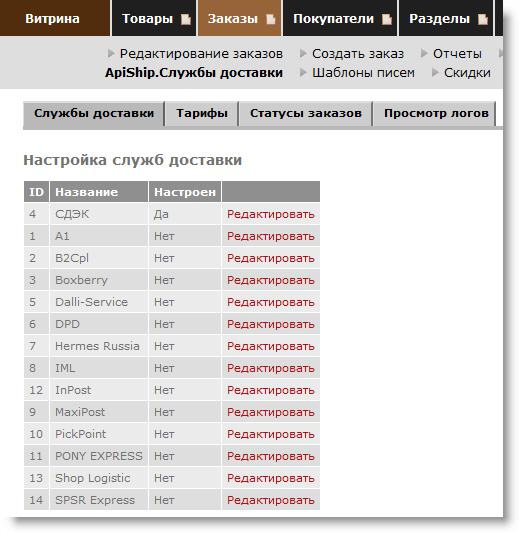Image resolution: width=519 pixels, height=533 pixels.
Task: Open the Витрина main menu tab
Action: click(54, 18)
